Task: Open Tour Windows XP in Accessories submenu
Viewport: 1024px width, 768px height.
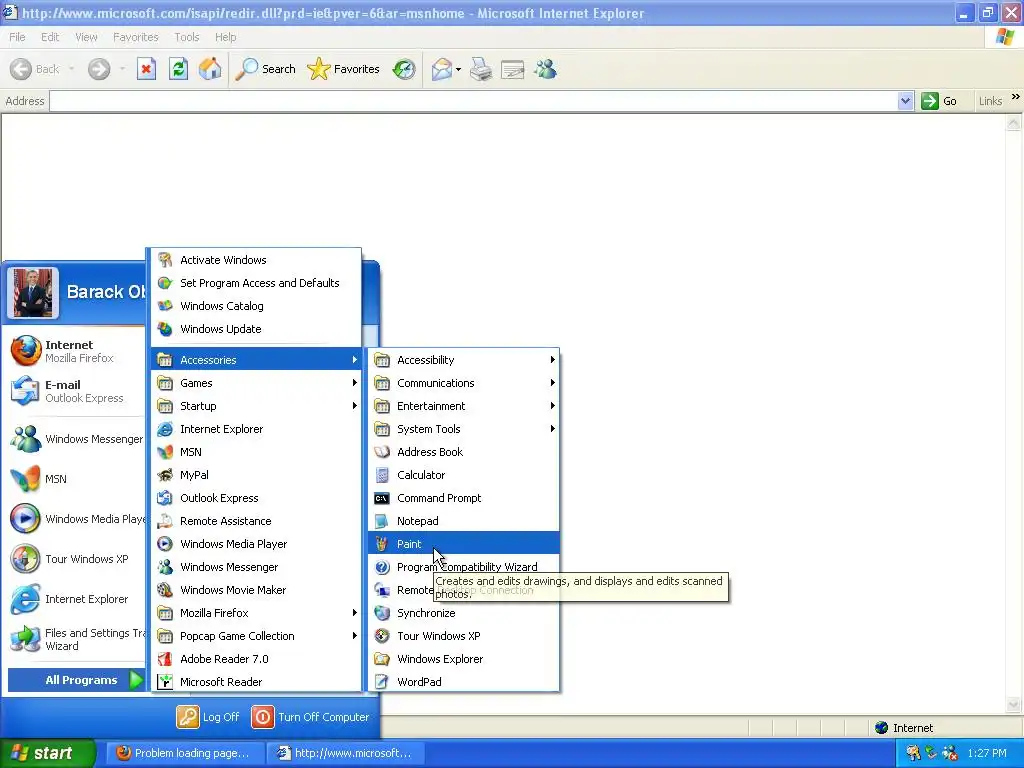Action: point(464,635)
